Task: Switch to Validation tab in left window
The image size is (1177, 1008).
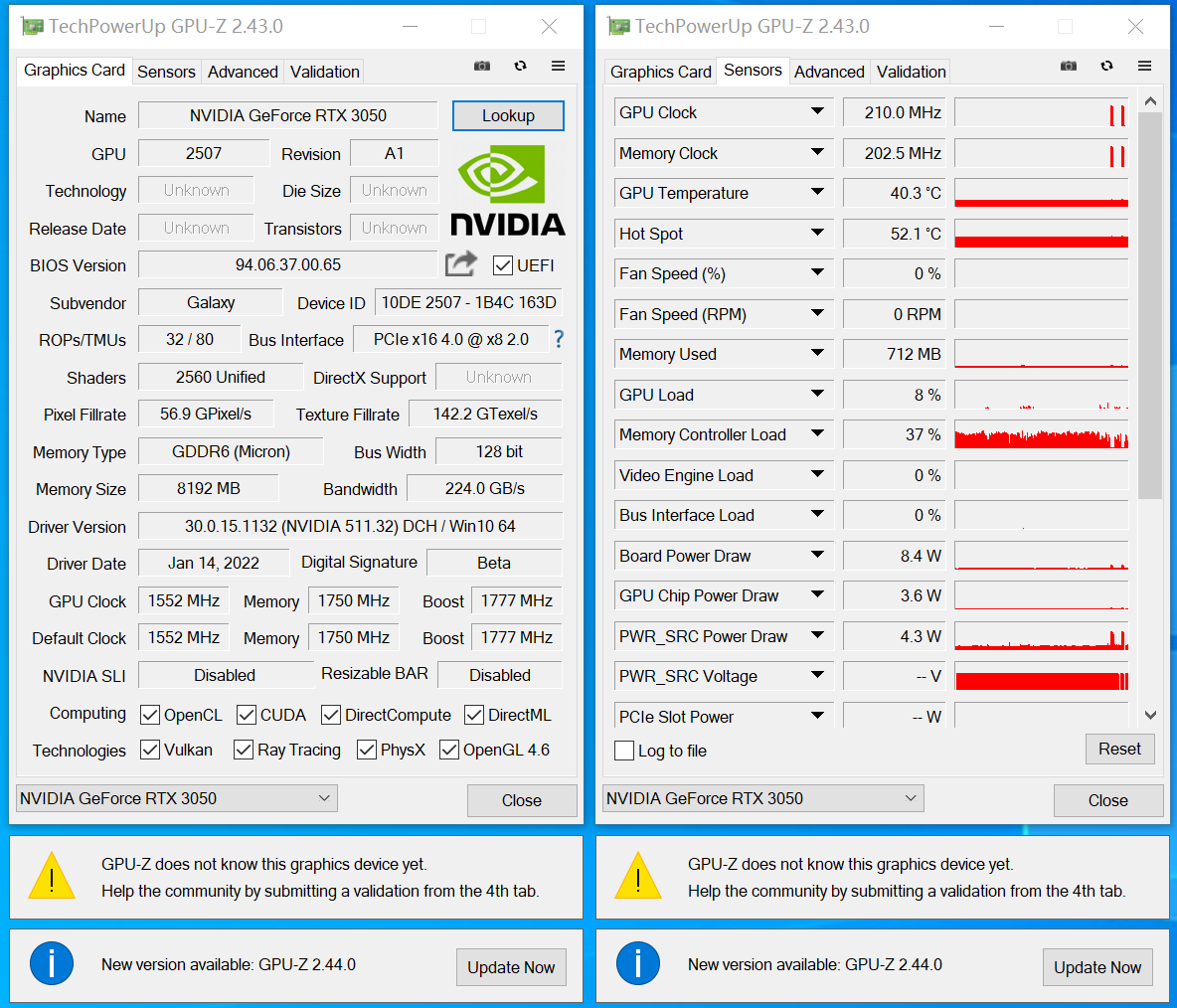Action: tap(324, 72)
